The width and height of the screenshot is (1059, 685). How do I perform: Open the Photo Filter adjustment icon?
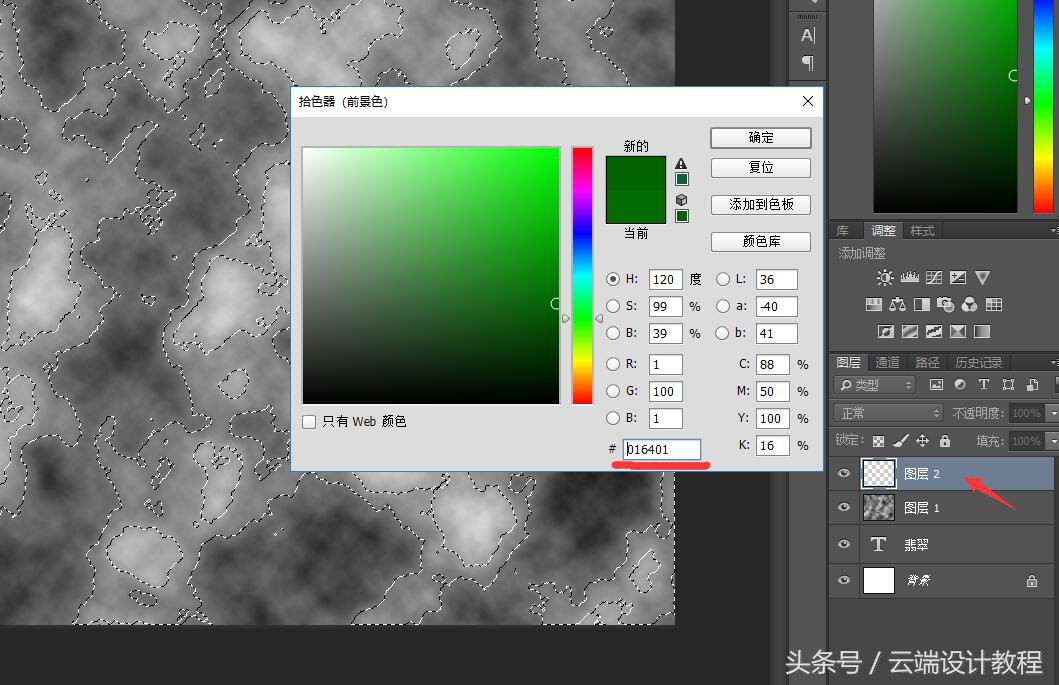(x=945, y=304)
